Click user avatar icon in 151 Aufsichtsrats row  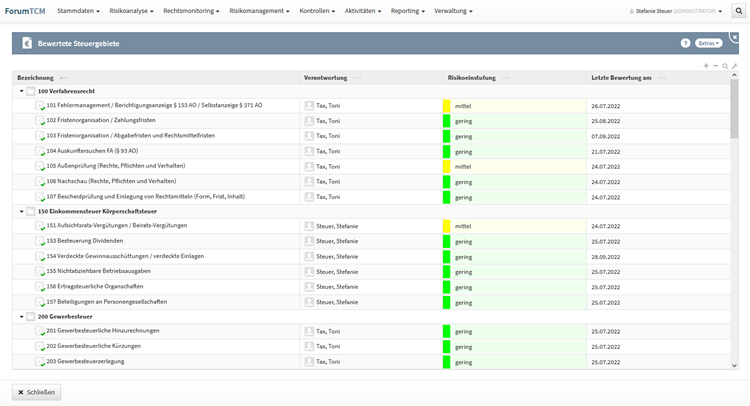point(309,226)
